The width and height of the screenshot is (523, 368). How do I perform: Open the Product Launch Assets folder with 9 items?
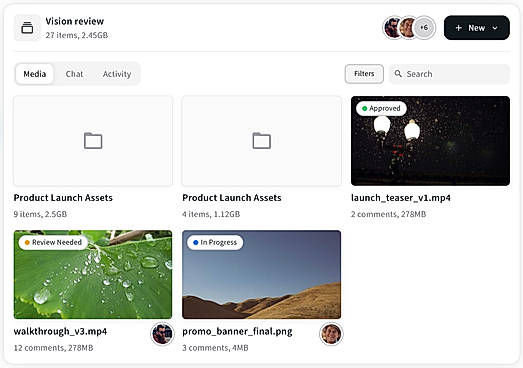[x=93, y=141]
